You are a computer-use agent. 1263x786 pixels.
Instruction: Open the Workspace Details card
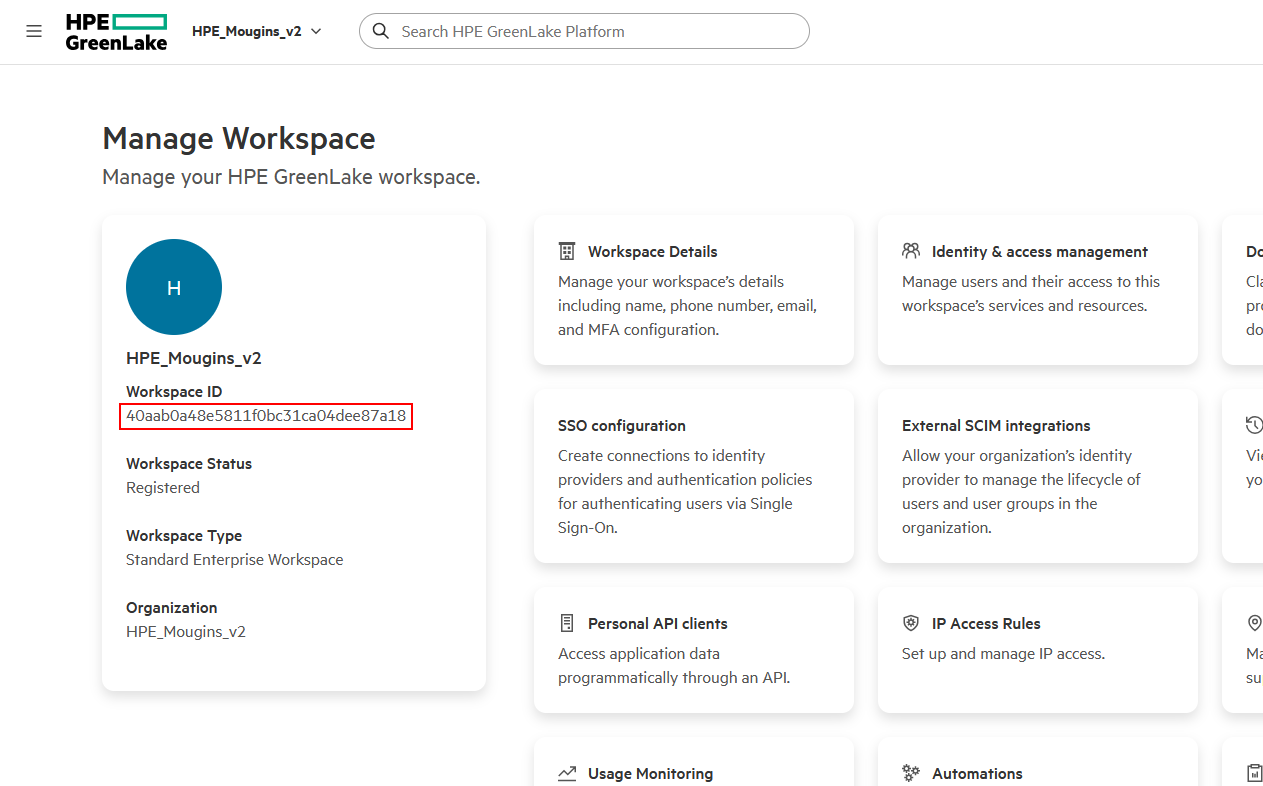693,290
